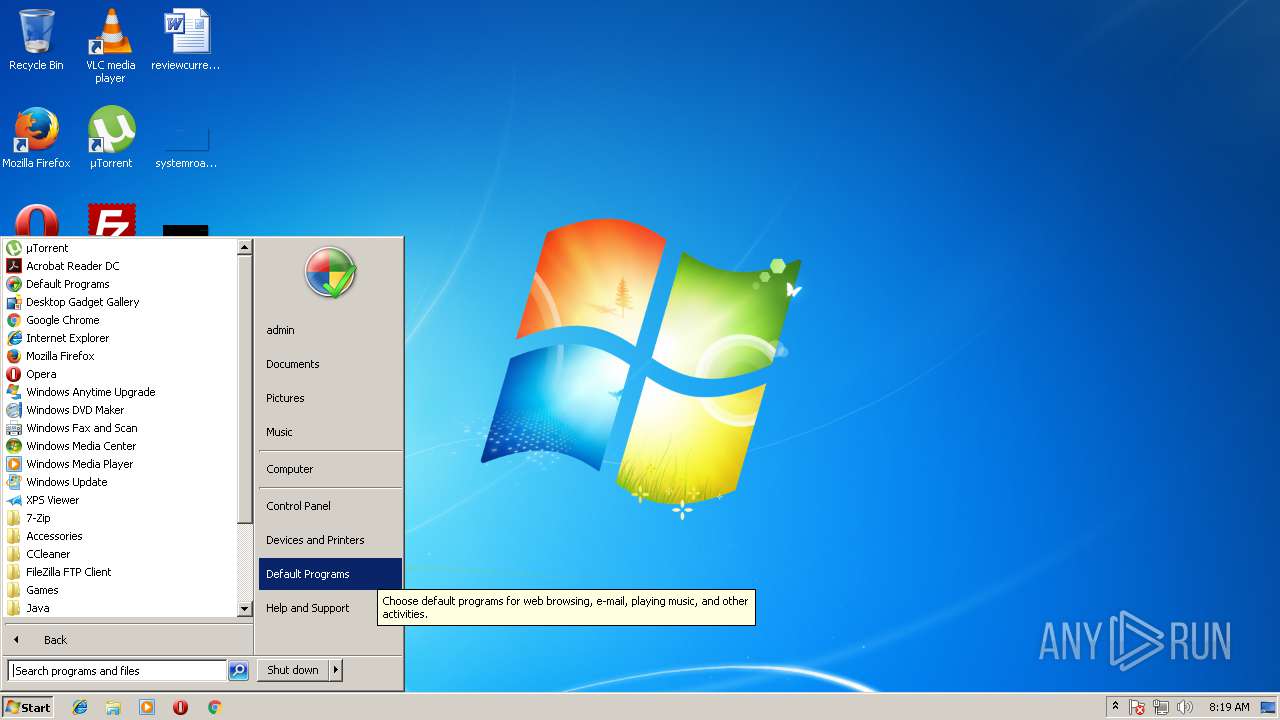The width and height of the screenshot is (1280, 720).
Task: Expand the Accessories folder
Action: point(121,536)
